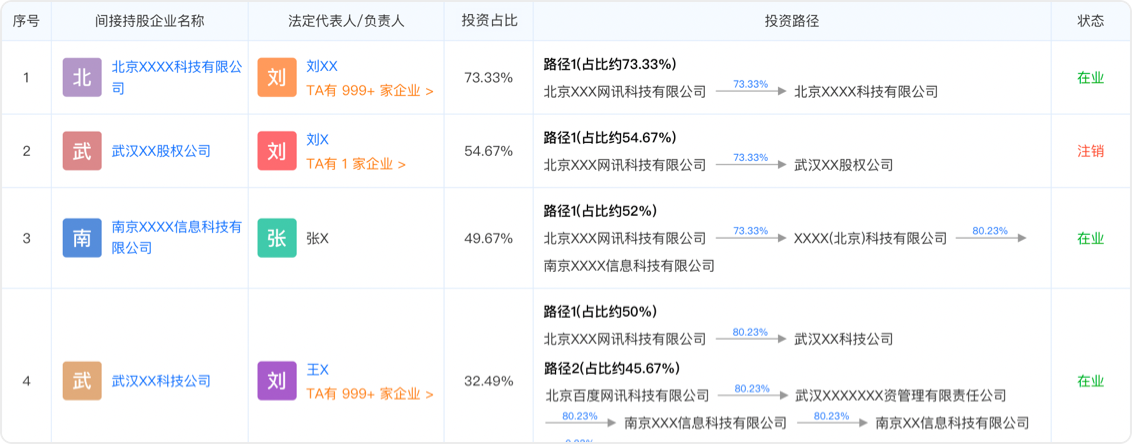Viewport: 1132px width, 444px height.
Task: Click the green 张 avatar beside 张X
Action: pyautogui.click(x=277, y=238)
